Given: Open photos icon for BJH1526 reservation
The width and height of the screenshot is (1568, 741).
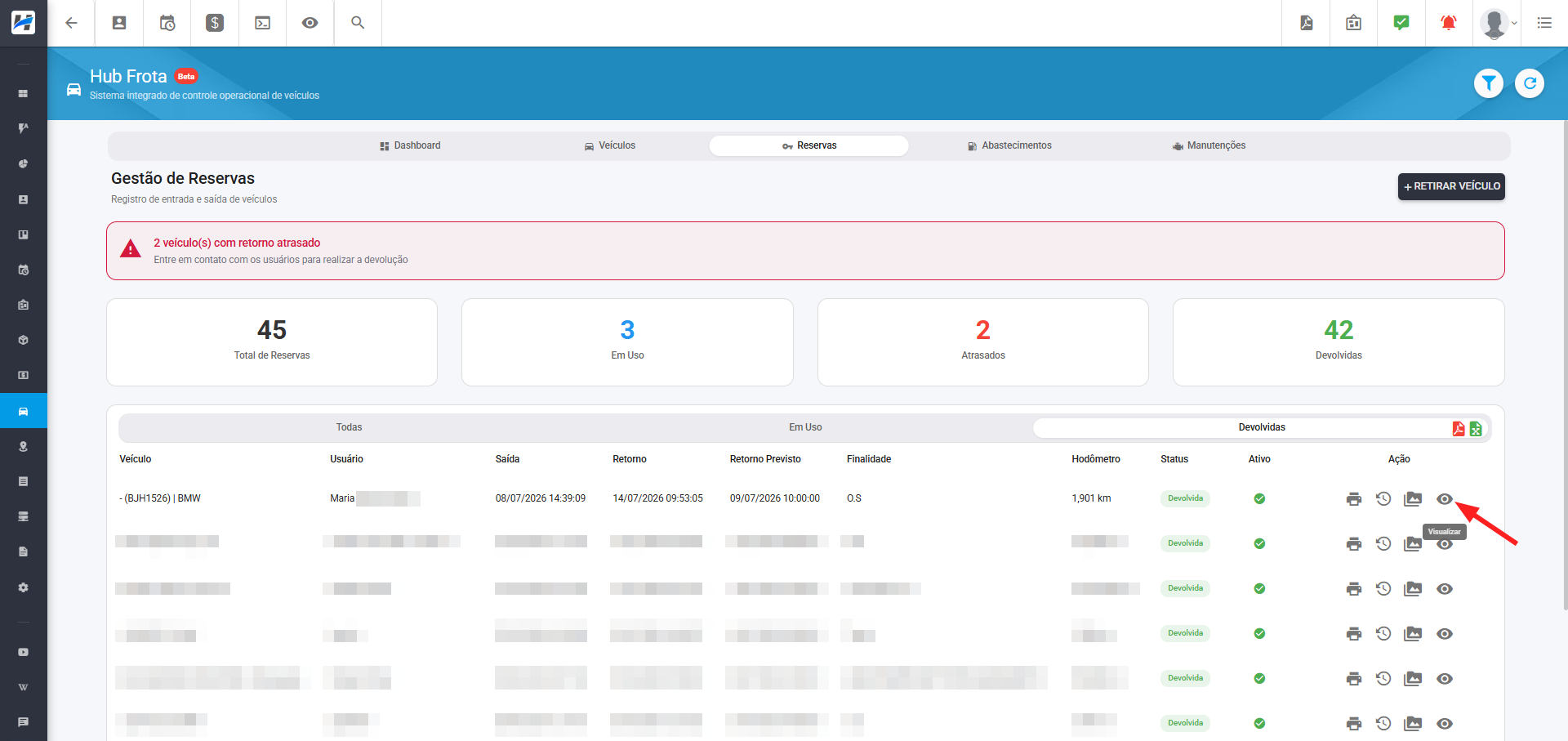Looking at the screenshot, I should point(1413,498).
